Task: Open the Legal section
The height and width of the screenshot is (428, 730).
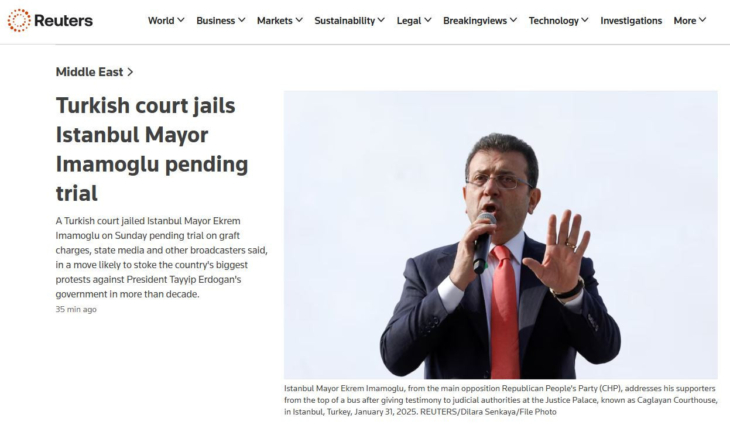Action: [x=409, y=20]
